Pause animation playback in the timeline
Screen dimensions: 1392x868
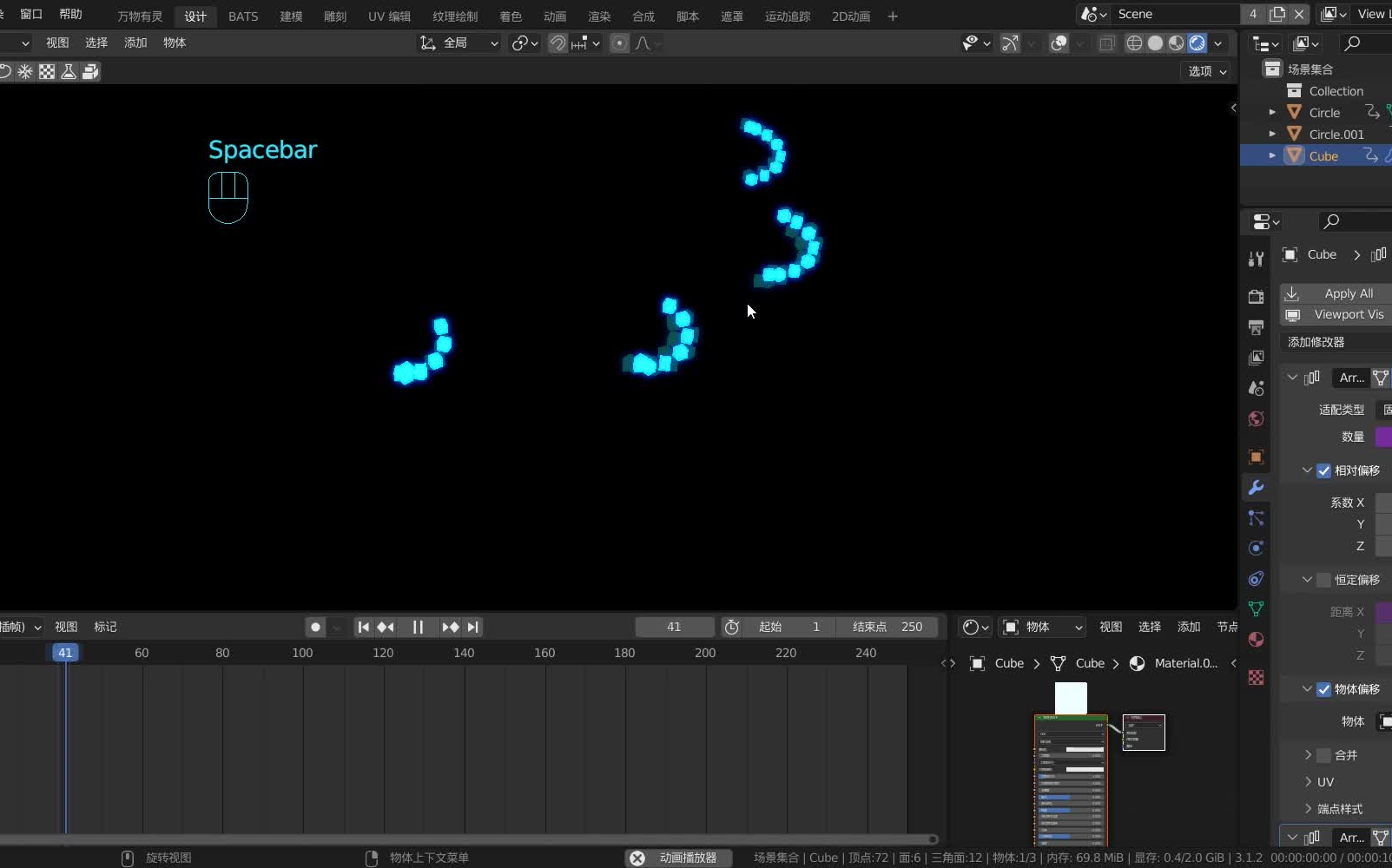coord(419,628)
